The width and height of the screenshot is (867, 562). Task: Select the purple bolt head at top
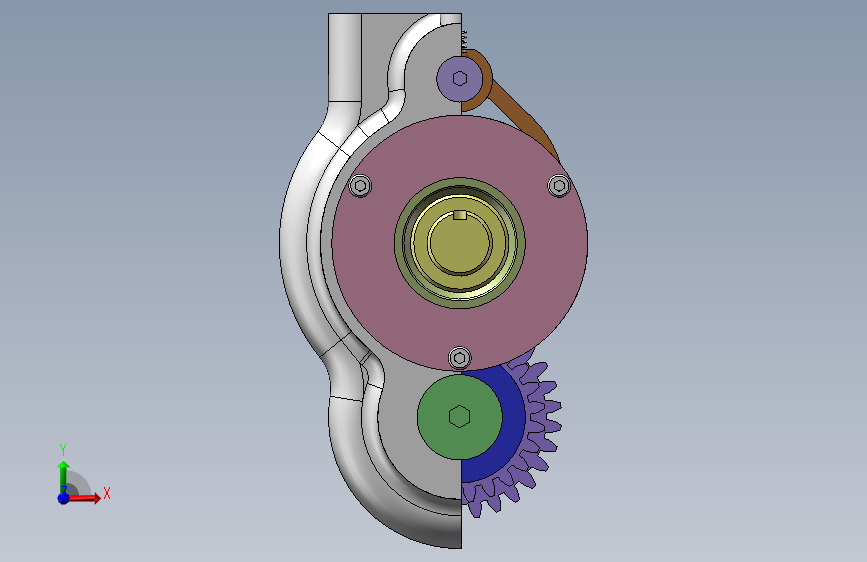[459, 79]
